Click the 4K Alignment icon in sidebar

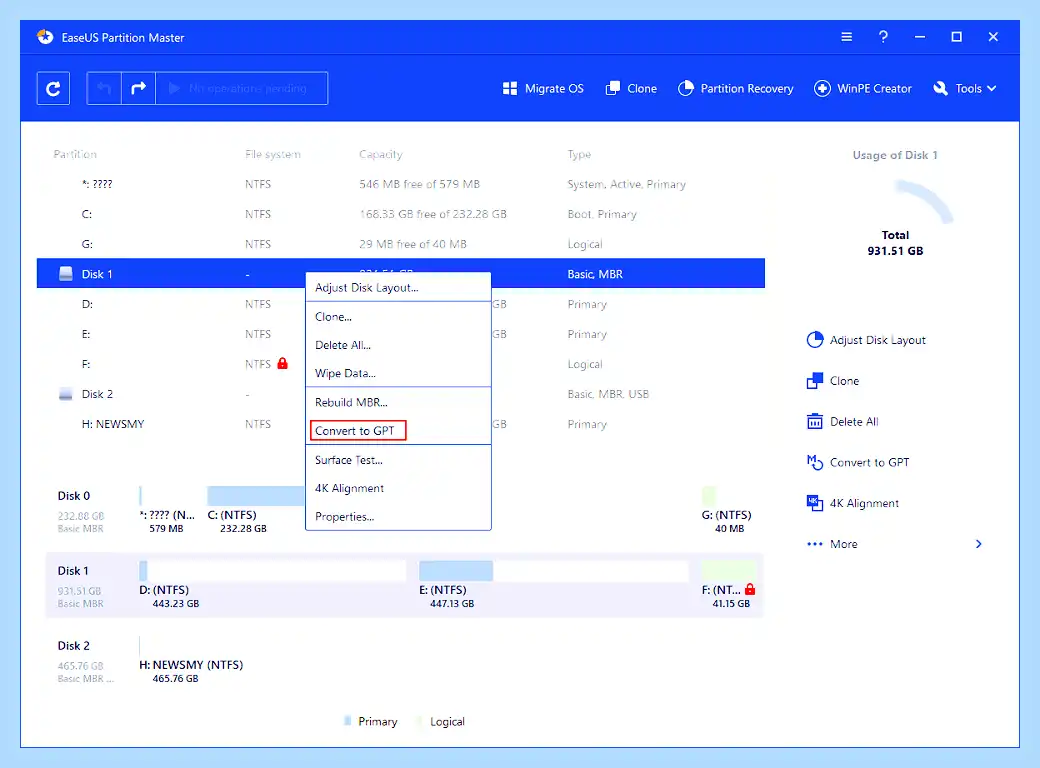(814, 503)
